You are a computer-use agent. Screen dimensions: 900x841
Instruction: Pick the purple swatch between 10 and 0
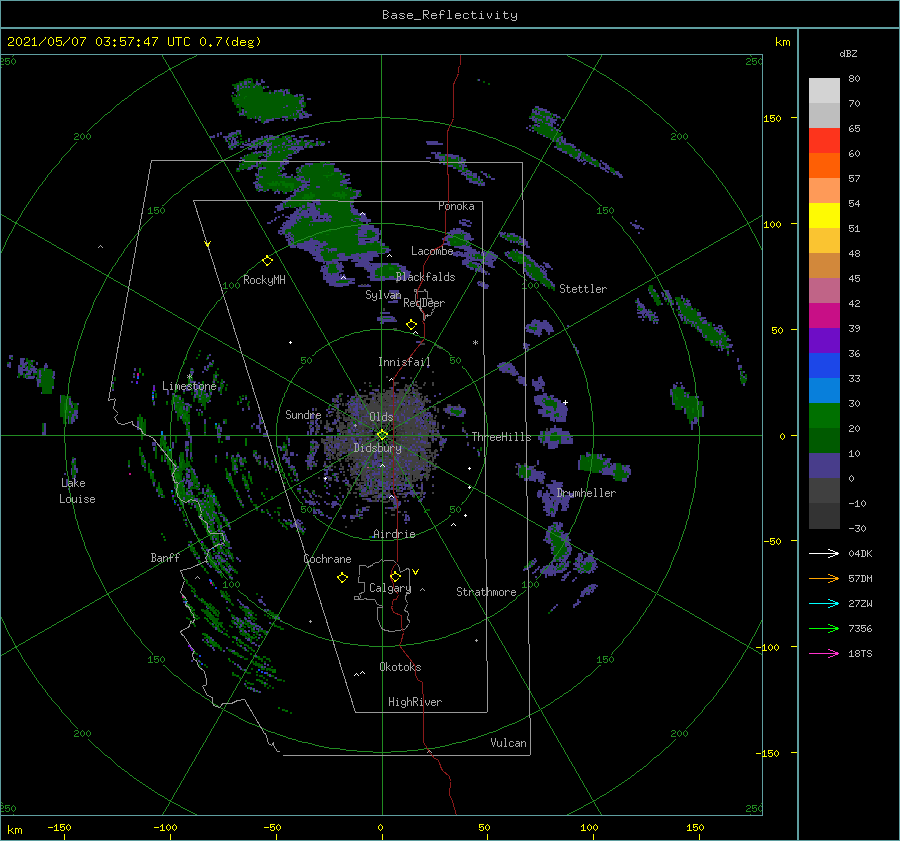coord(824,466)
